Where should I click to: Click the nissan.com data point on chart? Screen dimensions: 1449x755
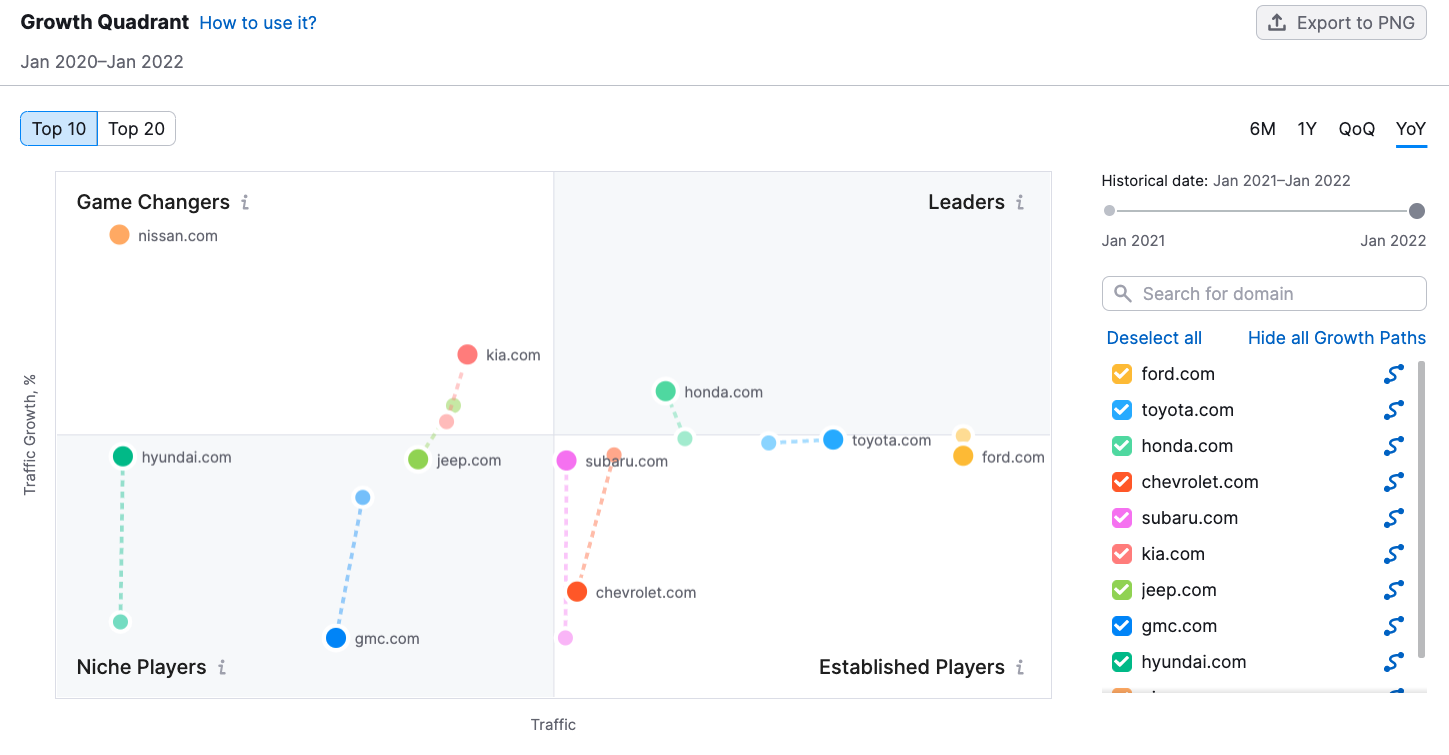[x=120, y=235]
